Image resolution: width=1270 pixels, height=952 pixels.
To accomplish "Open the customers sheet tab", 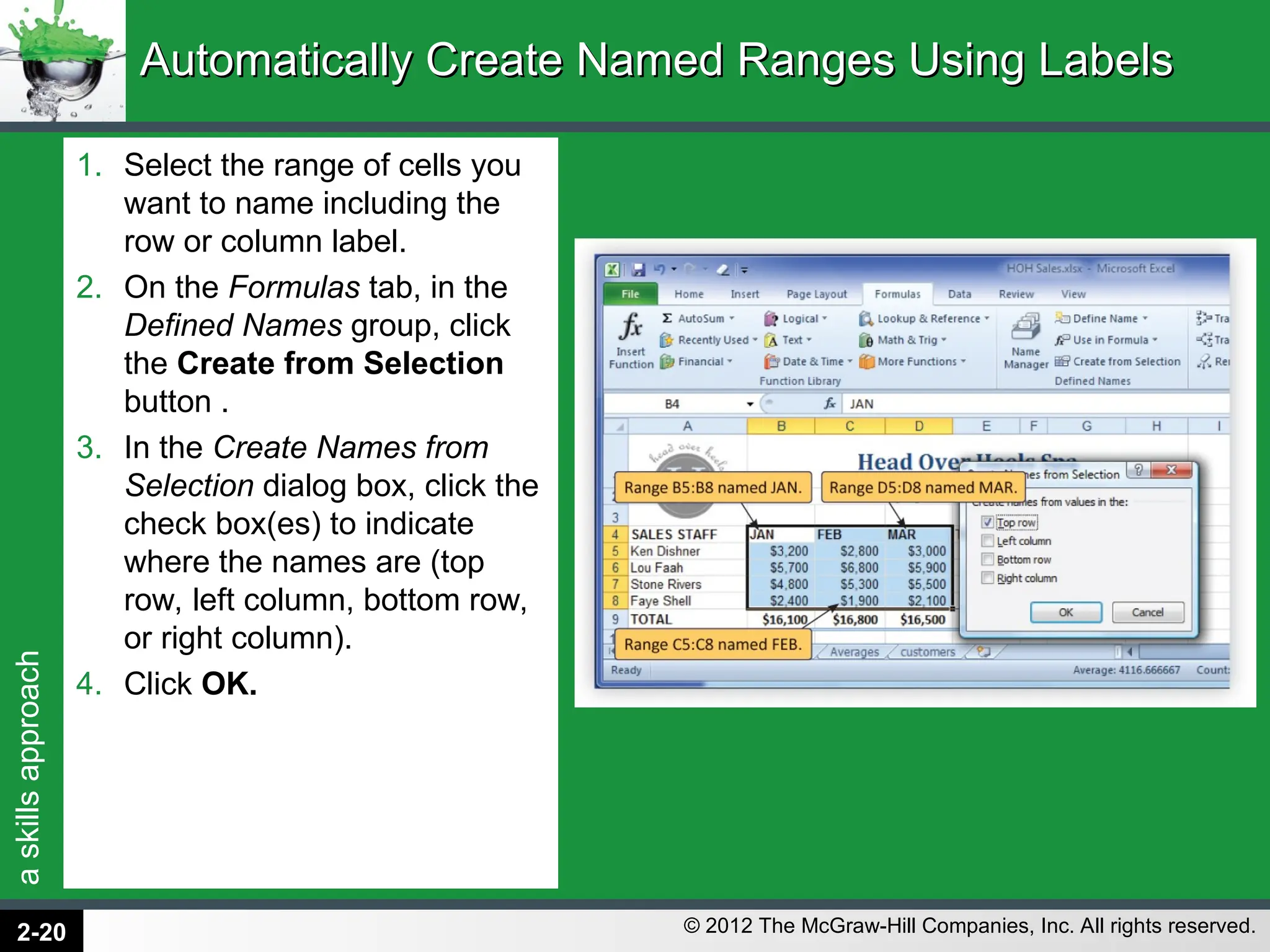I will click(927, 652).
